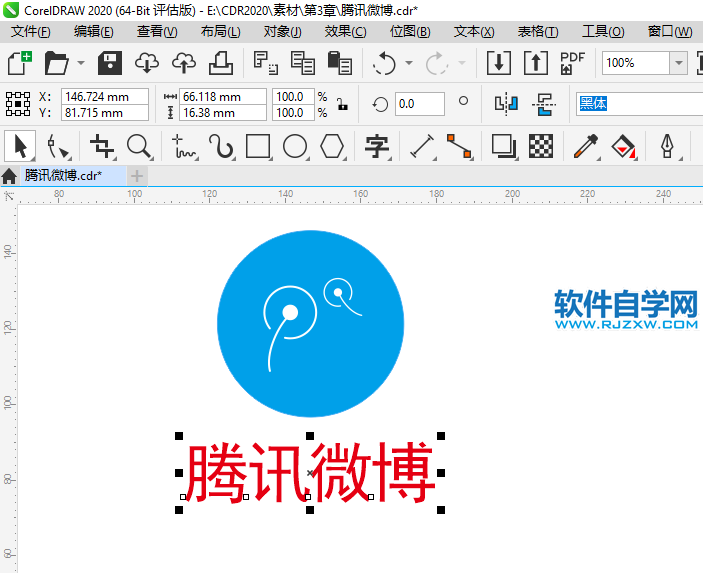The image size is (703, 573).
Task: Select the Transparency checkerboard tool
Action: (541, 146)
